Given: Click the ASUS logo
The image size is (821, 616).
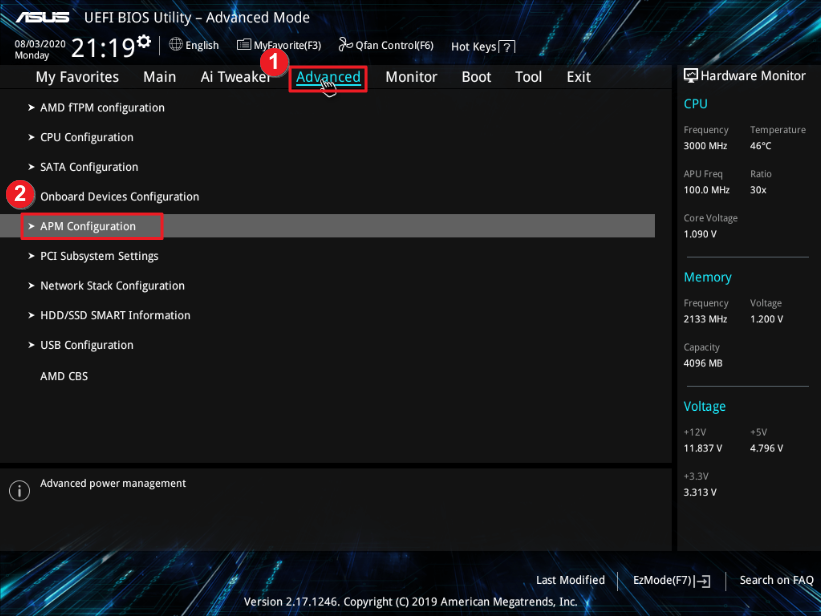Looking at the screenshot, I should 42,17.
